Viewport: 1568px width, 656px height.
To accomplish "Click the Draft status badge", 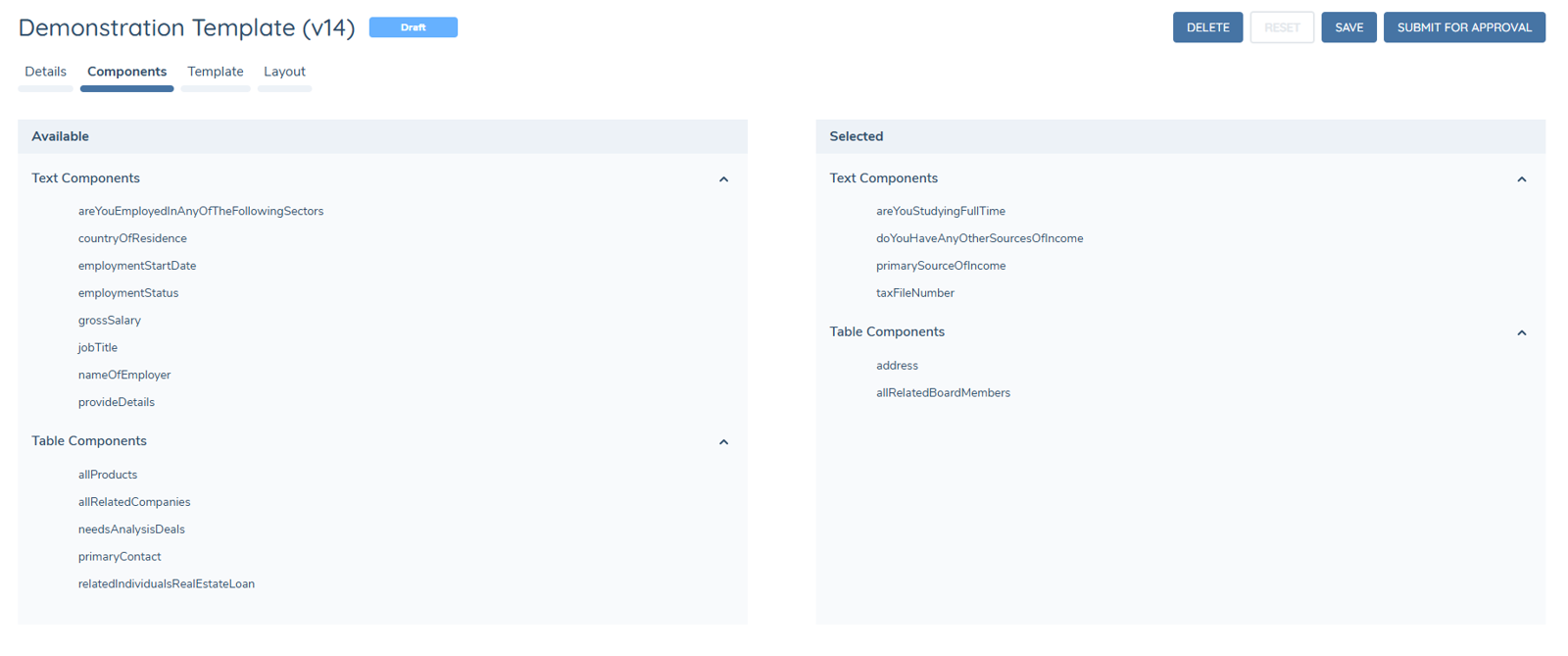I will [x=413, y=27].
